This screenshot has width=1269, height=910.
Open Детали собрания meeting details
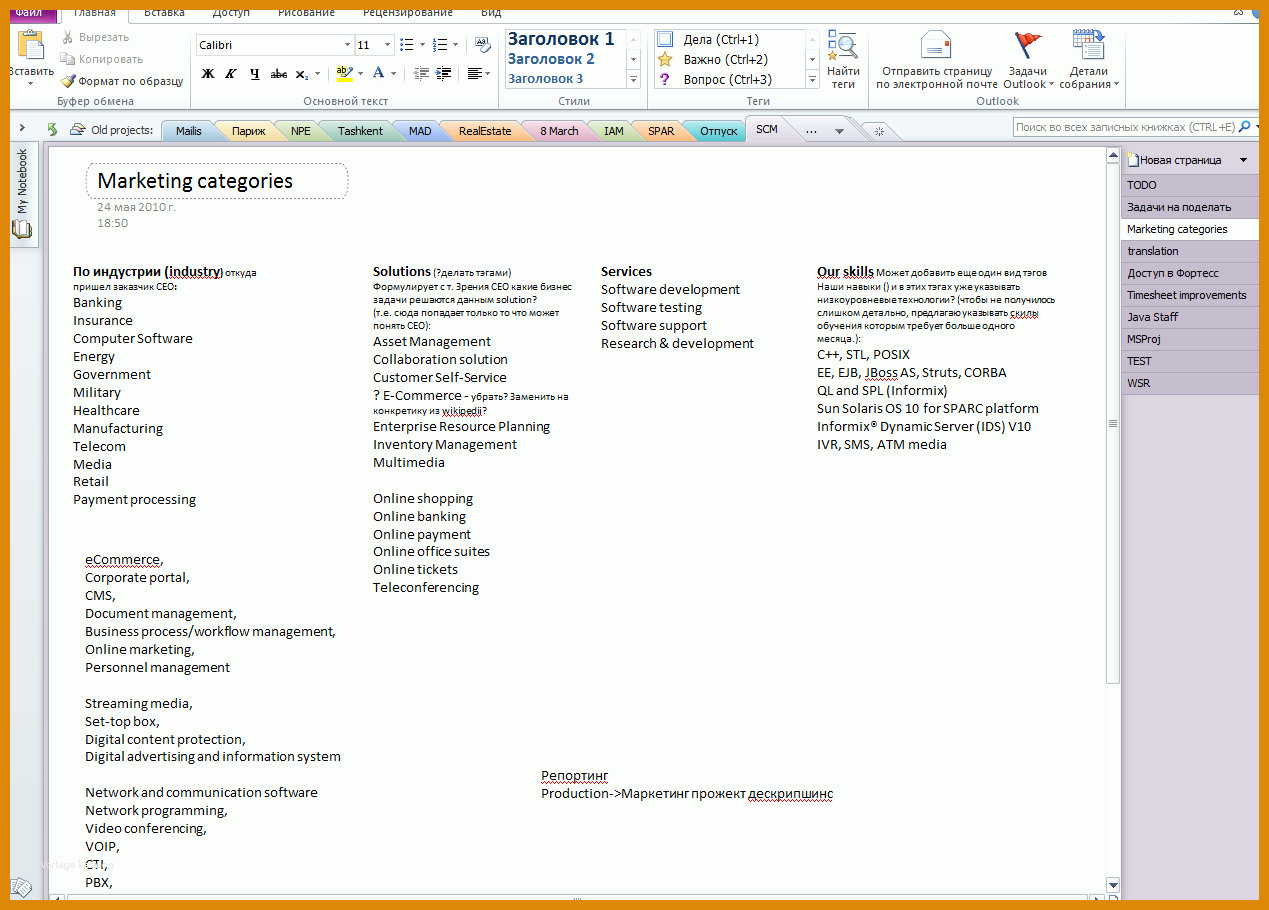1088,59
